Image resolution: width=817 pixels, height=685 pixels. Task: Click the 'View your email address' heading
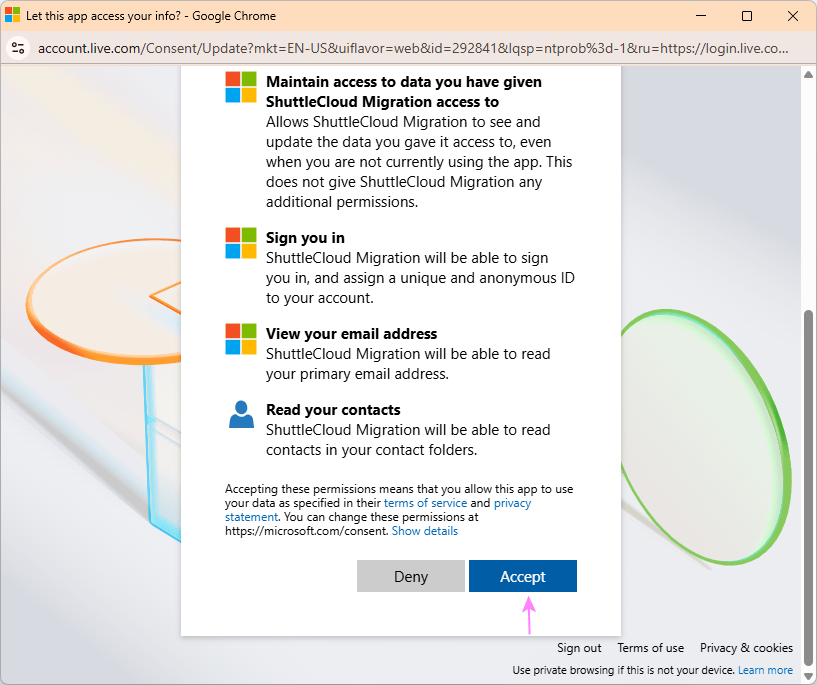pos(352,334)
